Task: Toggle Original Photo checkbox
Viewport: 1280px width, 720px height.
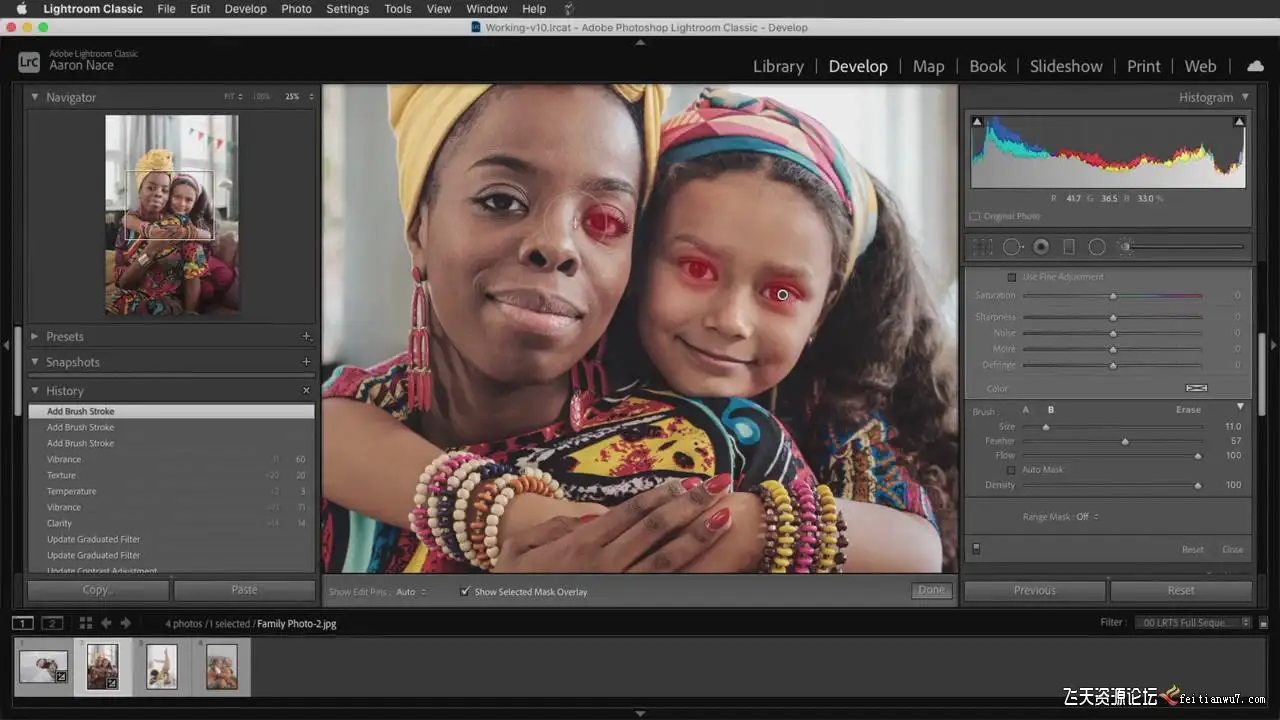Action: [x=975, y=216]
